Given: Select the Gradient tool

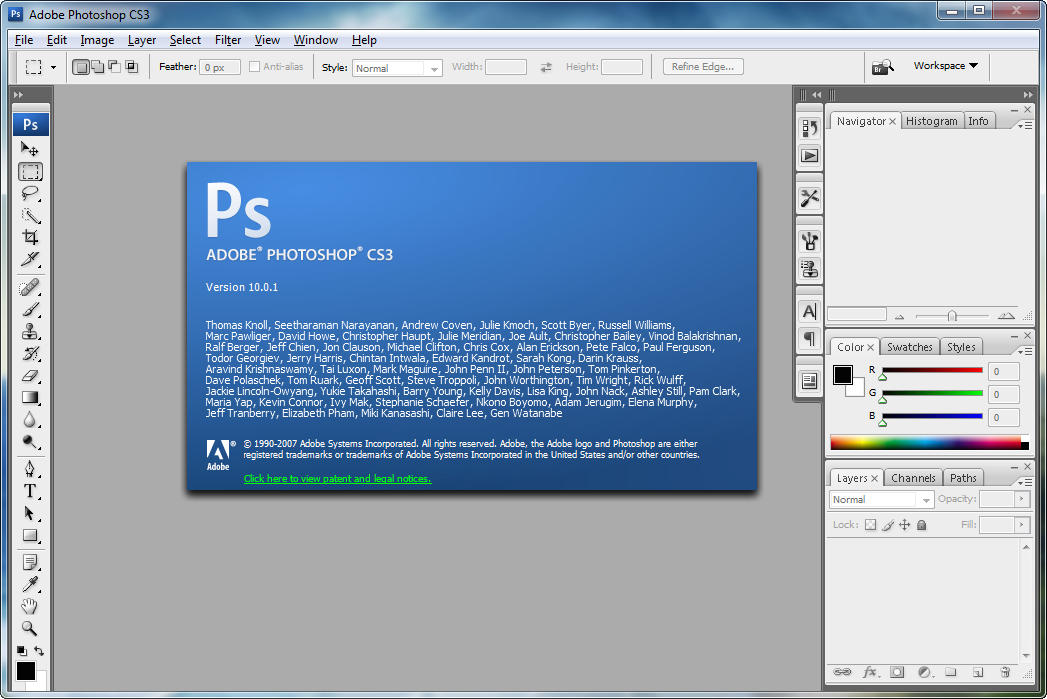Looking at the screenshot, I should (x=30, y=398).
